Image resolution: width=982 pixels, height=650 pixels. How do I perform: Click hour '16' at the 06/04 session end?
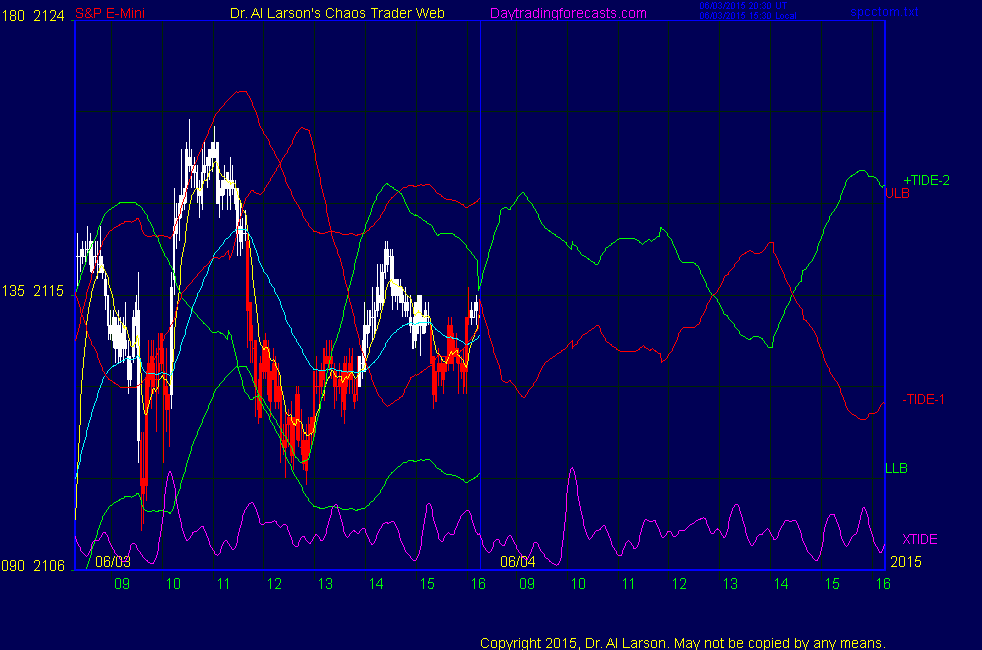point(883,584)
